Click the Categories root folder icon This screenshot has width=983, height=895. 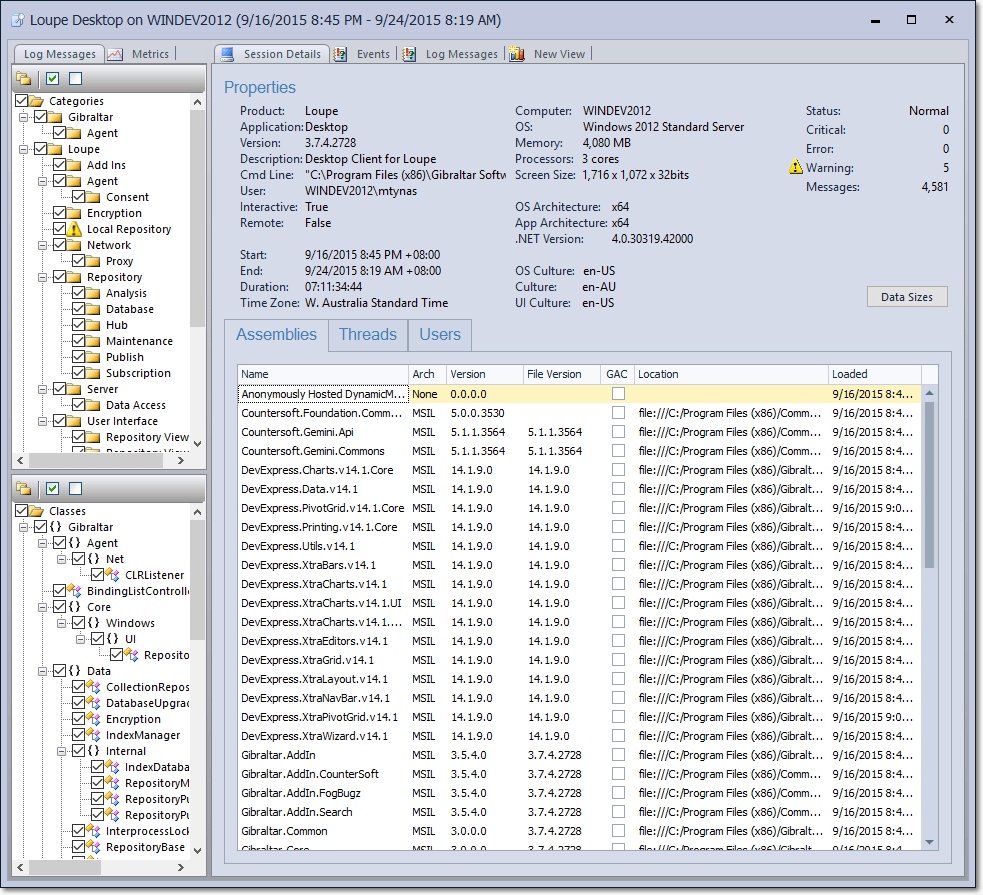(x=36, y=101)
